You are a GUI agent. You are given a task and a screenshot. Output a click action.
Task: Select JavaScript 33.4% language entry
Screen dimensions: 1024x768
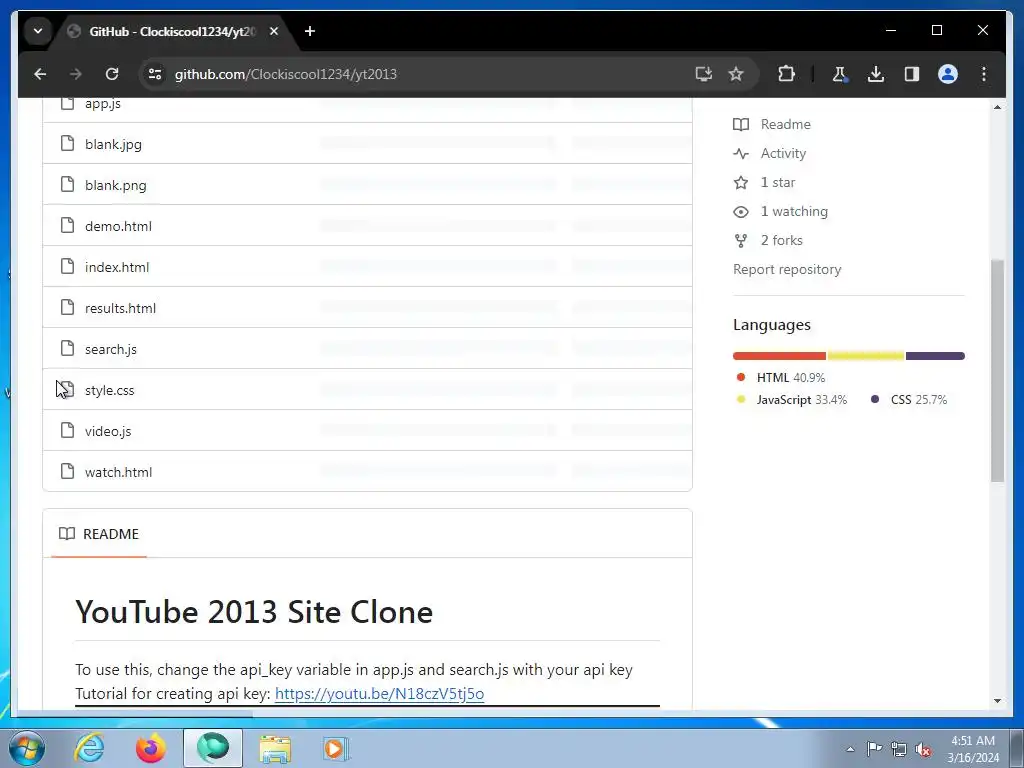(792, 400)
